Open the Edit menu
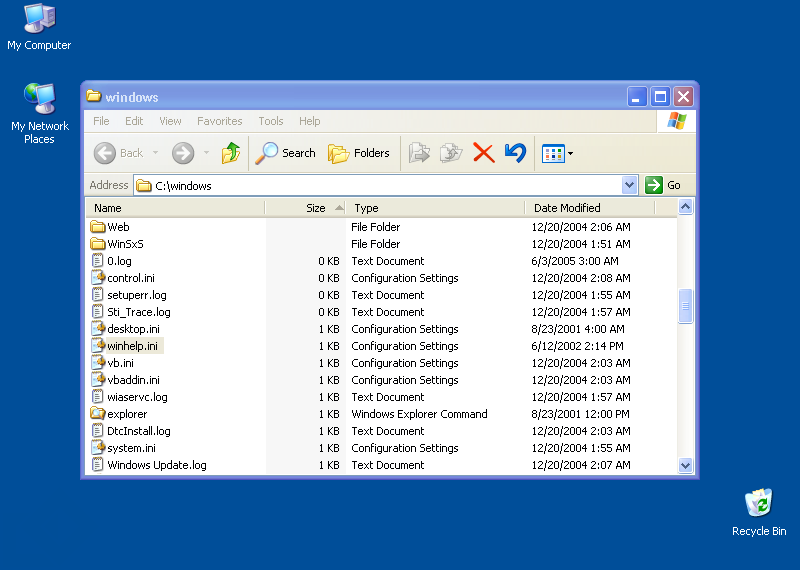 (134, 121)
